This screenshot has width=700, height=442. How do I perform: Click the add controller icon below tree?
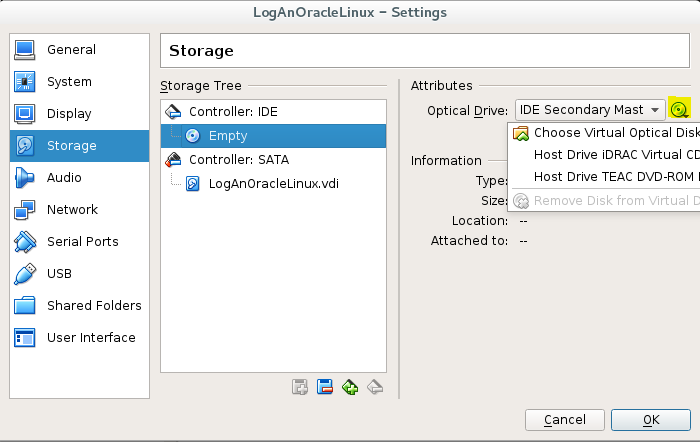[300, 387]
